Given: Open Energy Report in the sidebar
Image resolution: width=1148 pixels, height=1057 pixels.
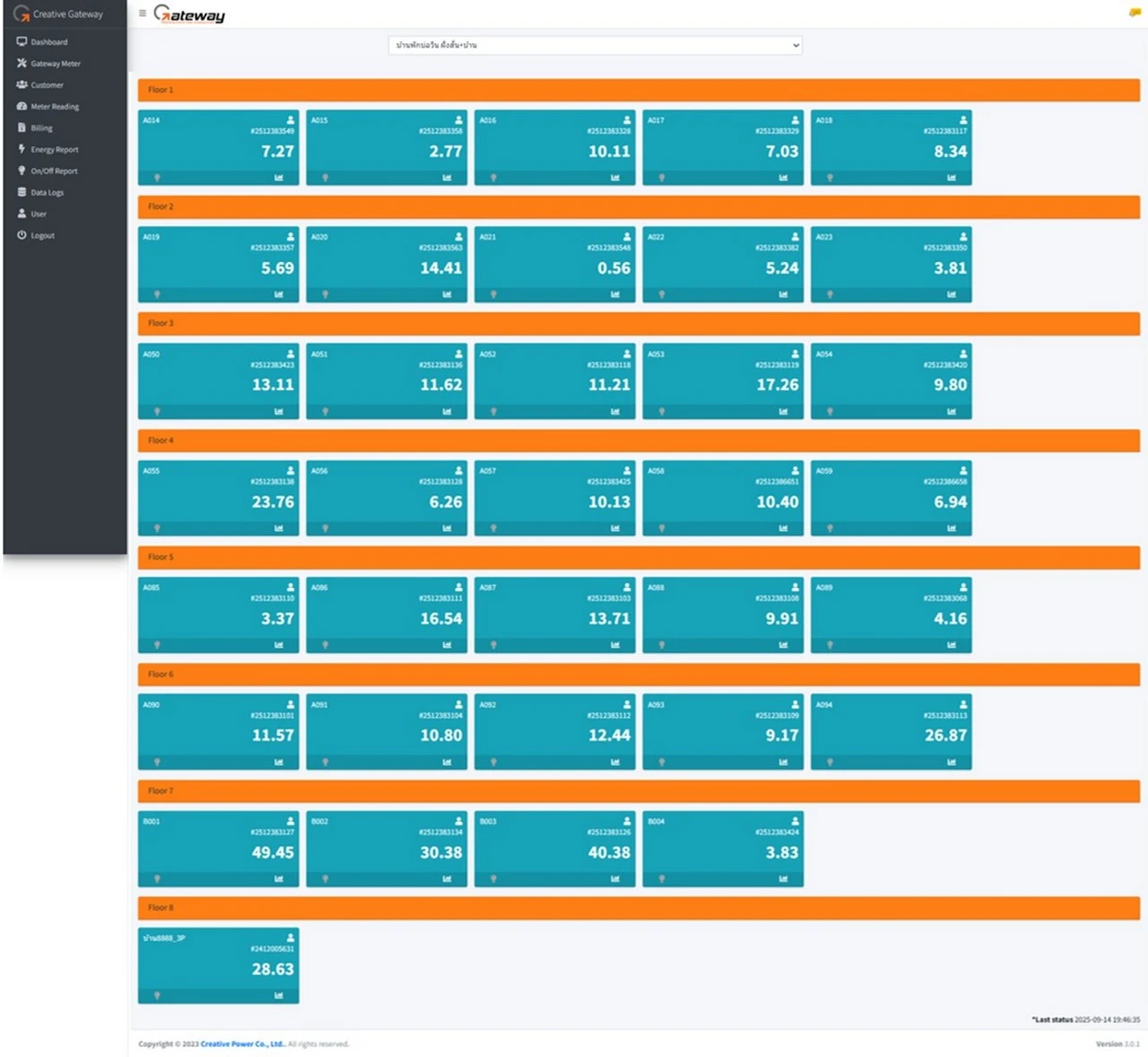Looking at the screenshot, I should tap(54, 150).
